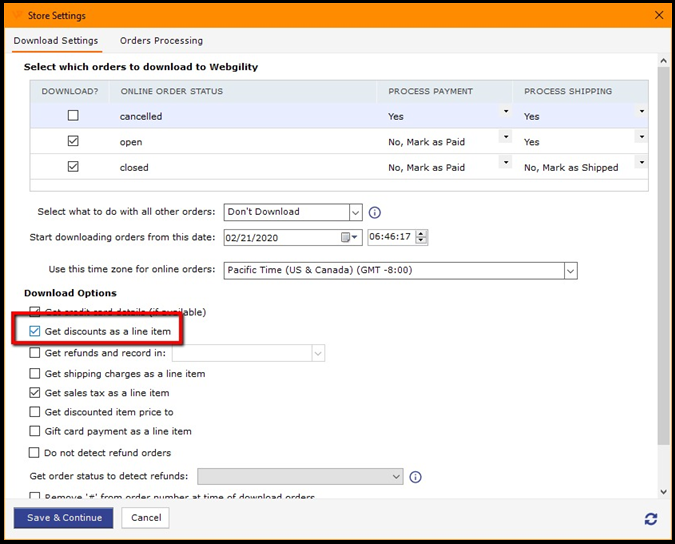
Task: Enable Gift card payment as a line item
Action: pyautogui.click(x=36, y=432)
